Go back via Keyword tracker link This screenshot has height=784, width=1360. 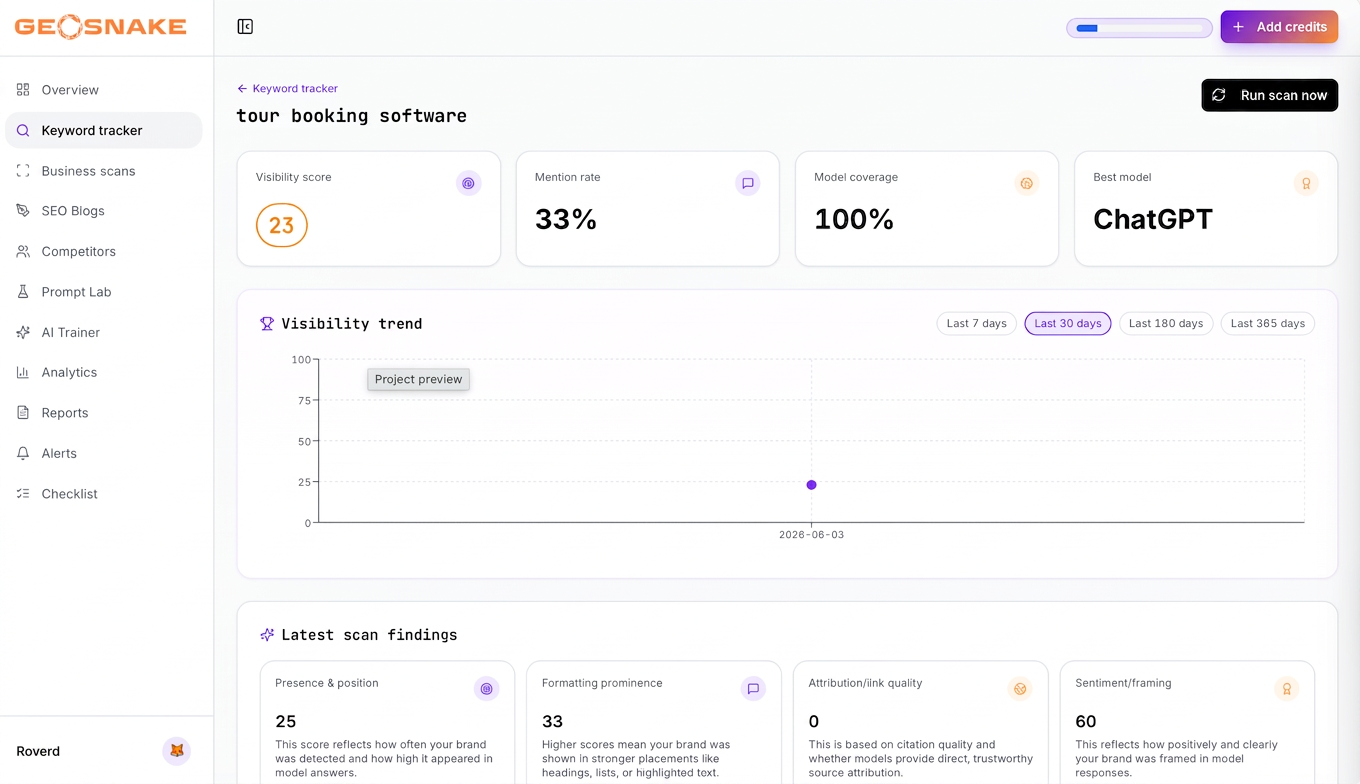(288, 88)
